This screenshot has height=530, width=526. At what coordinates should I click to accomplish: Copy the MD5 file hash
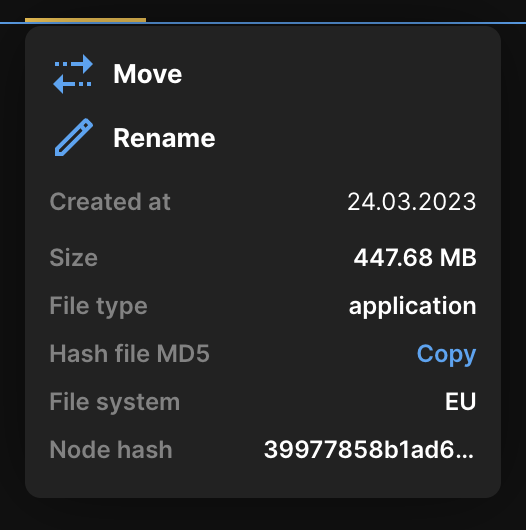[446, 354]
